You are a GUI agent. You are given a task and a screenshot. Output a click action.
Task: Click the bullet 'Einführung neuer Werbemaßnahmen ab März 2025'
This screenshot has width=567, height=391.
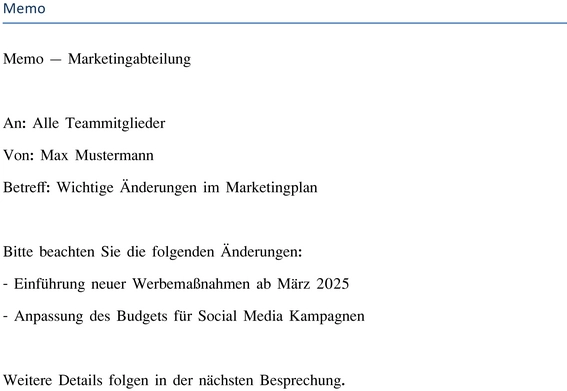point(176,284)
